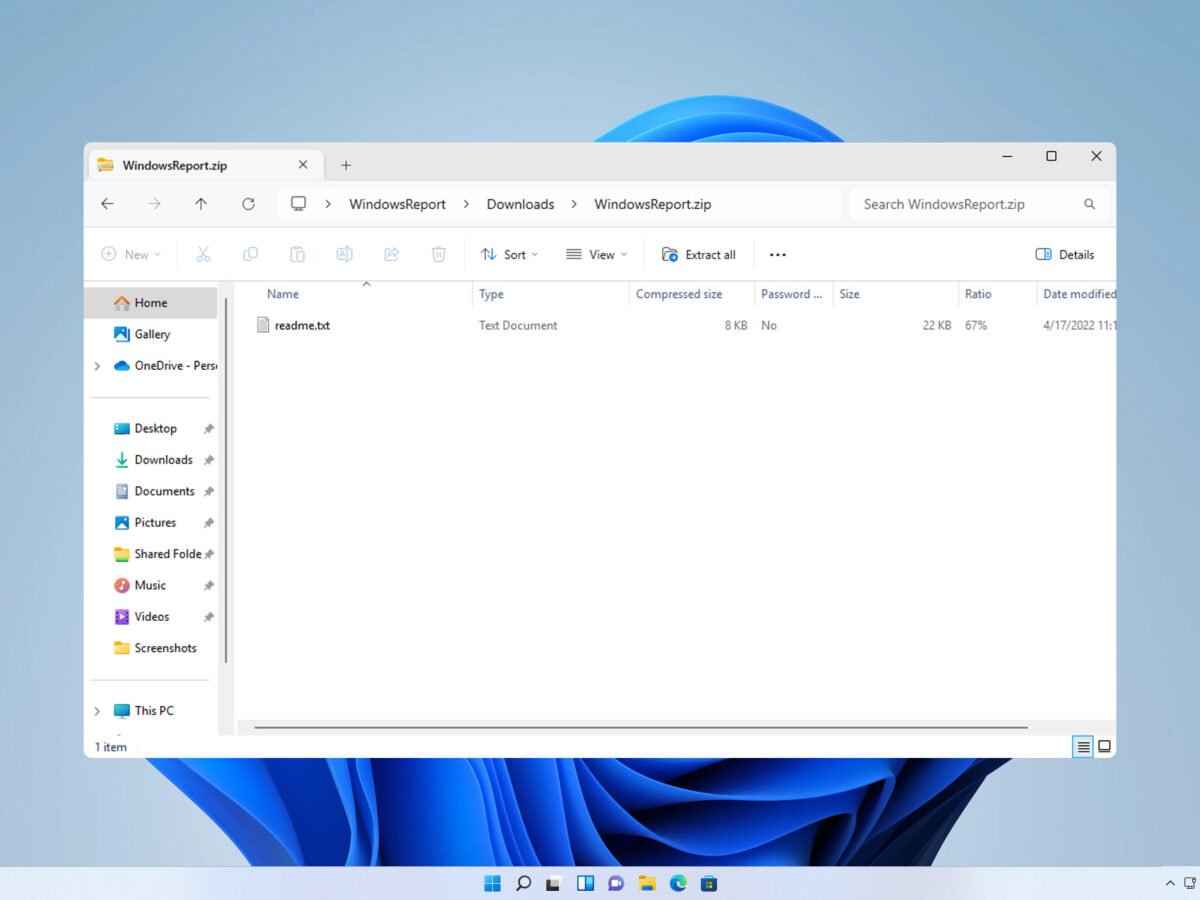Unpin Desktop from quick access pin icon
The width and height of the screenshot is (1200, 900).
pyautogui.click(x=209, y=429)
